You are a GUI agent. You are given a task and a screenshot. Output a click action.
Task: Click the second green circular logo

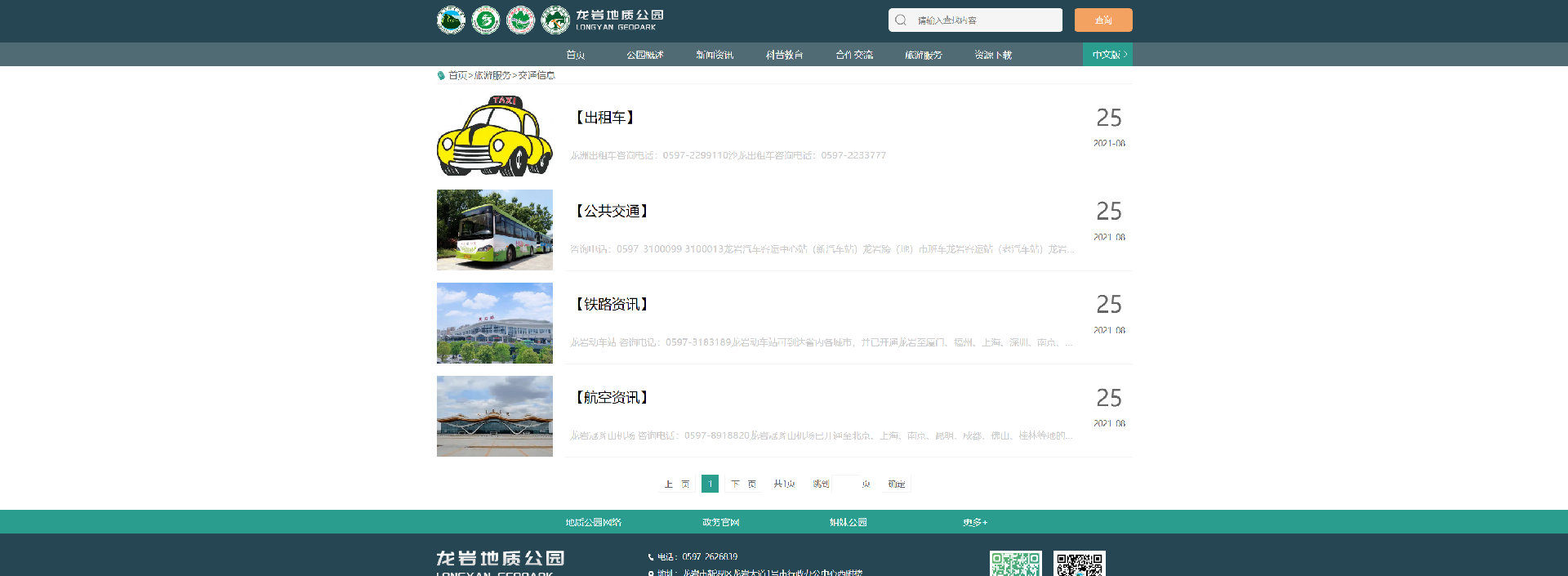pos(486,20)
